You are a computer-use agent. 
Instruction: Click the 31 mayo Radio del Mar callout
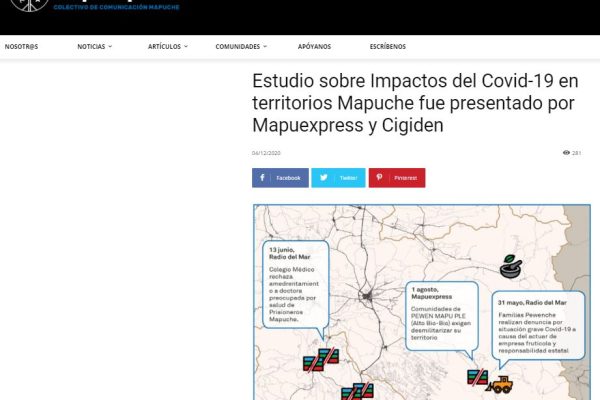538,325
